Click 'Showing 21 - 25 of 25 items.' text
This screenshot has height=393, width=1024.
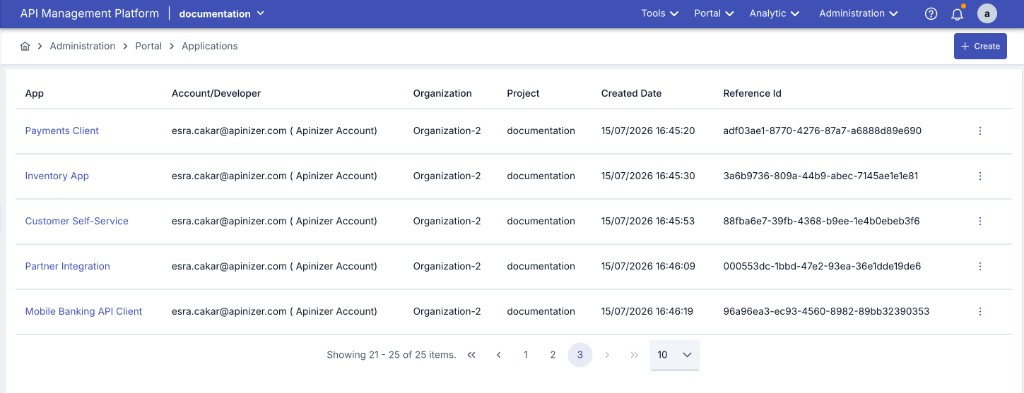391,355
